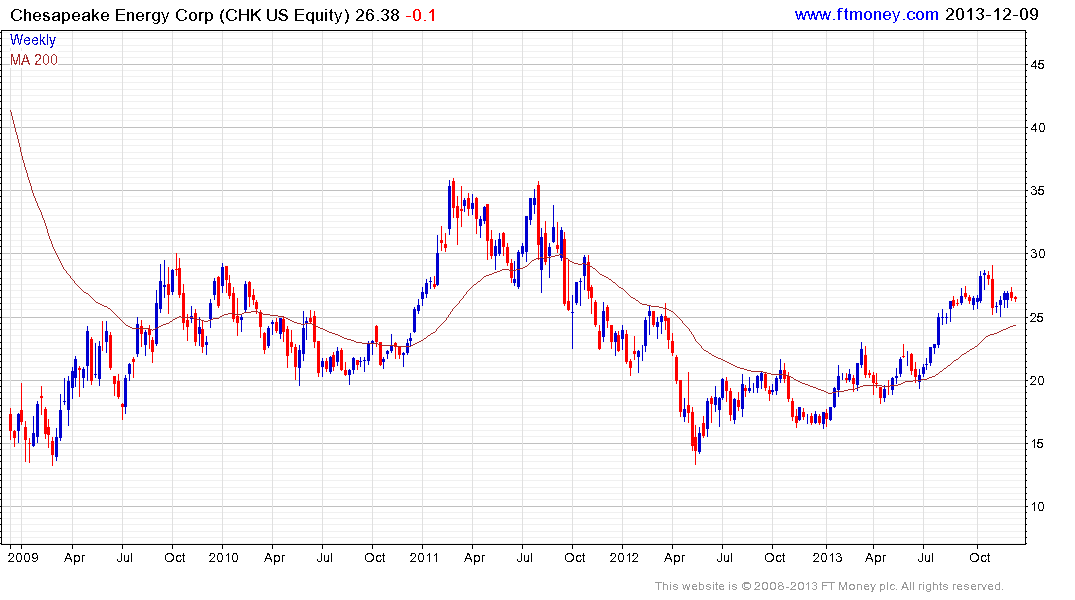Click the chart date 2013-12-09
The height and width of the screenshot is (600, 1075).
coord(991,14)
